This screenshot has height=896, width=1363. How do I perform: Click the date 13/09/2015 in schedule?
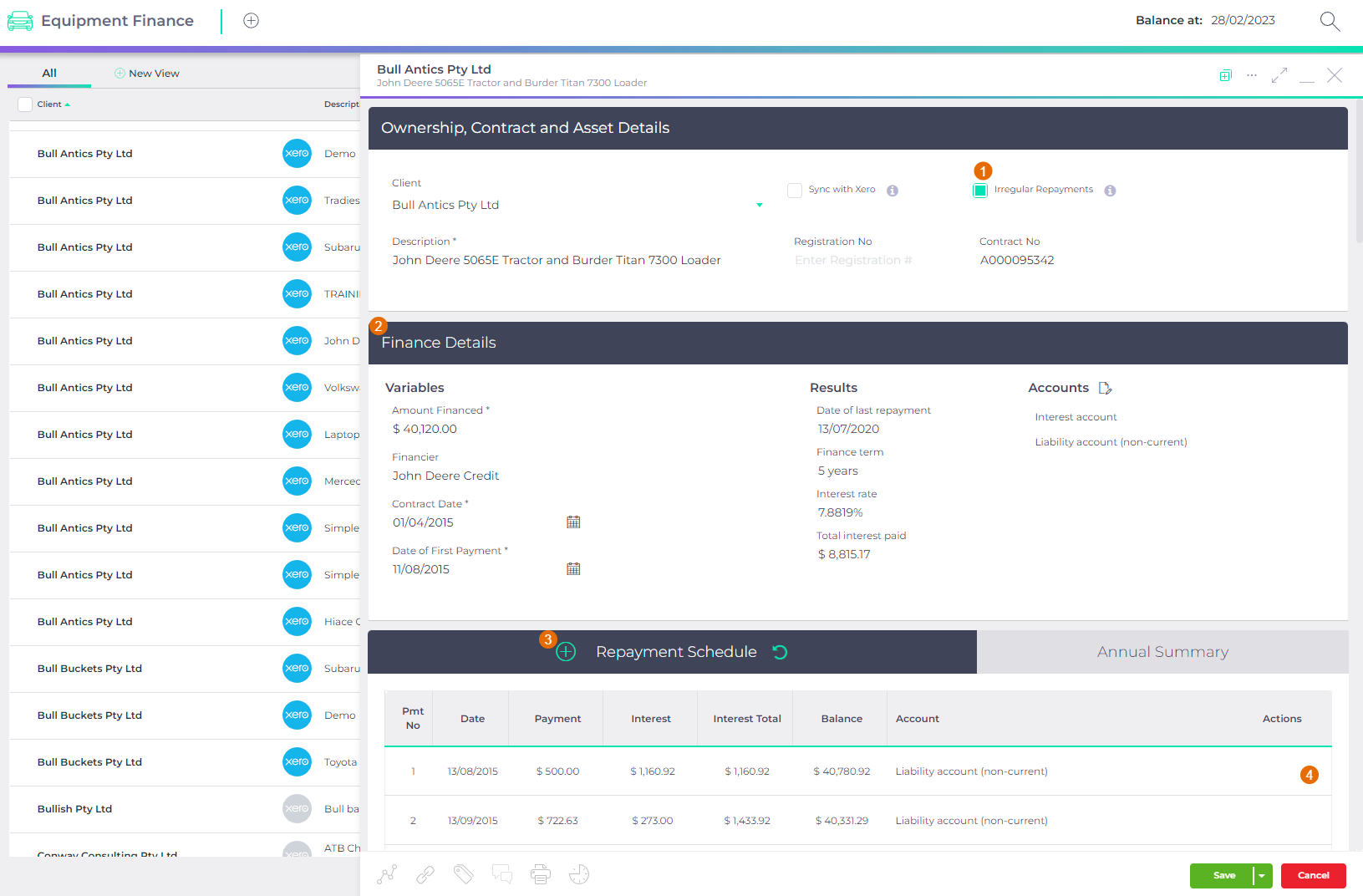click(472, 821)
